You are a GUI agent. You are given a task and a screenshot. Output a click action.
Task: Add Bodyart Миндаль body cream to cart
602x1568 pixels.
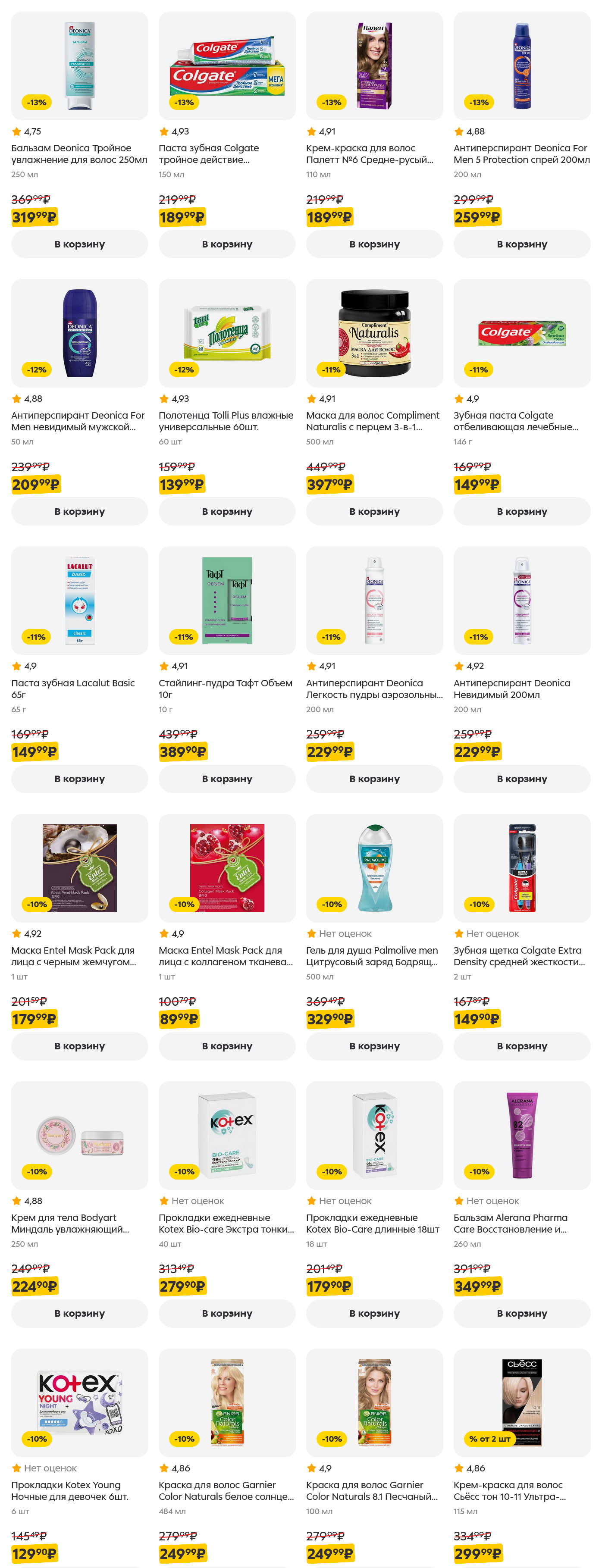pos(79,1313)
